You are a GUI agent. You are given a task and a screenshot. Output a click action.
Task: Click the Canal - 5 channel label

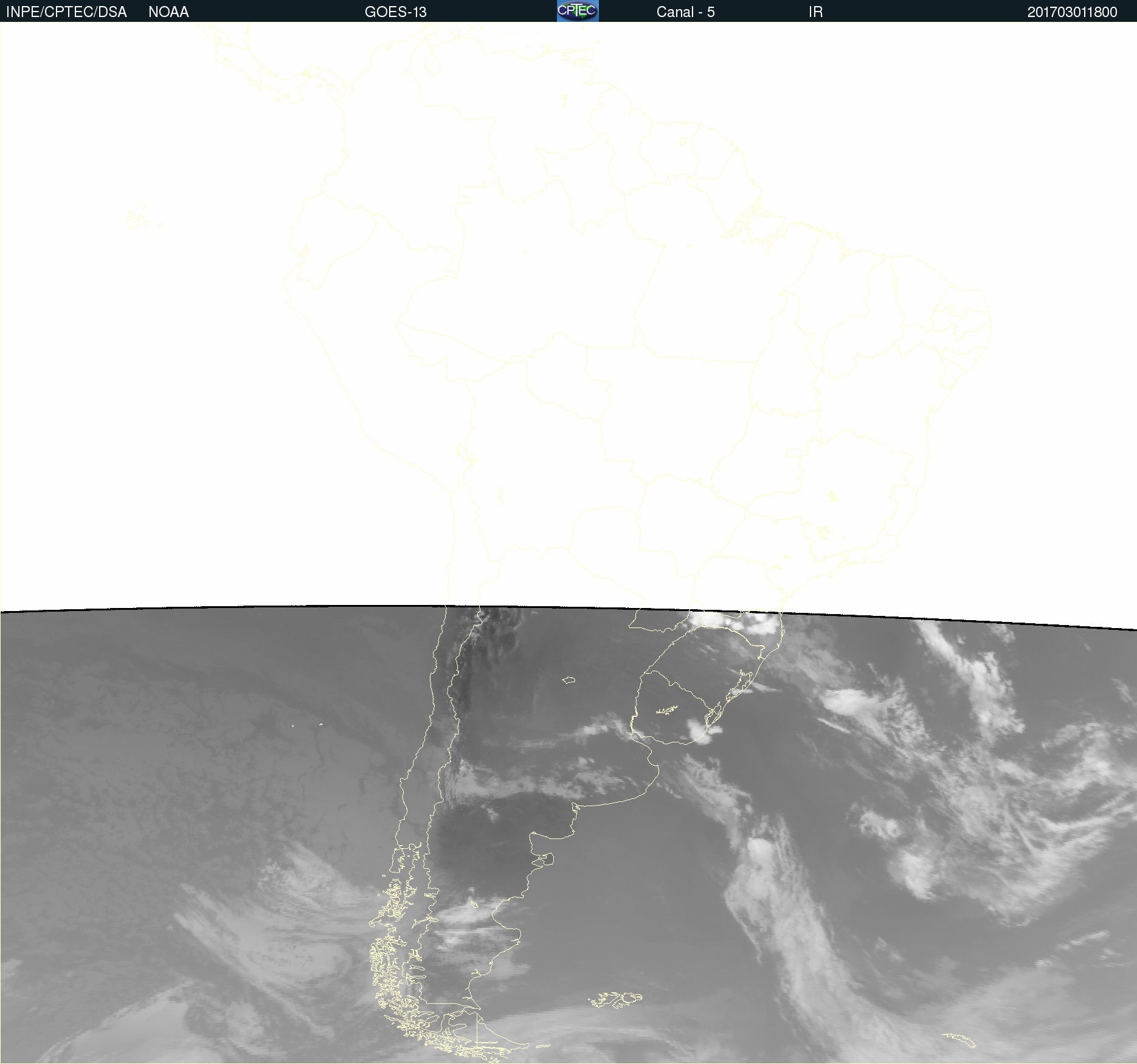point(685,12)
